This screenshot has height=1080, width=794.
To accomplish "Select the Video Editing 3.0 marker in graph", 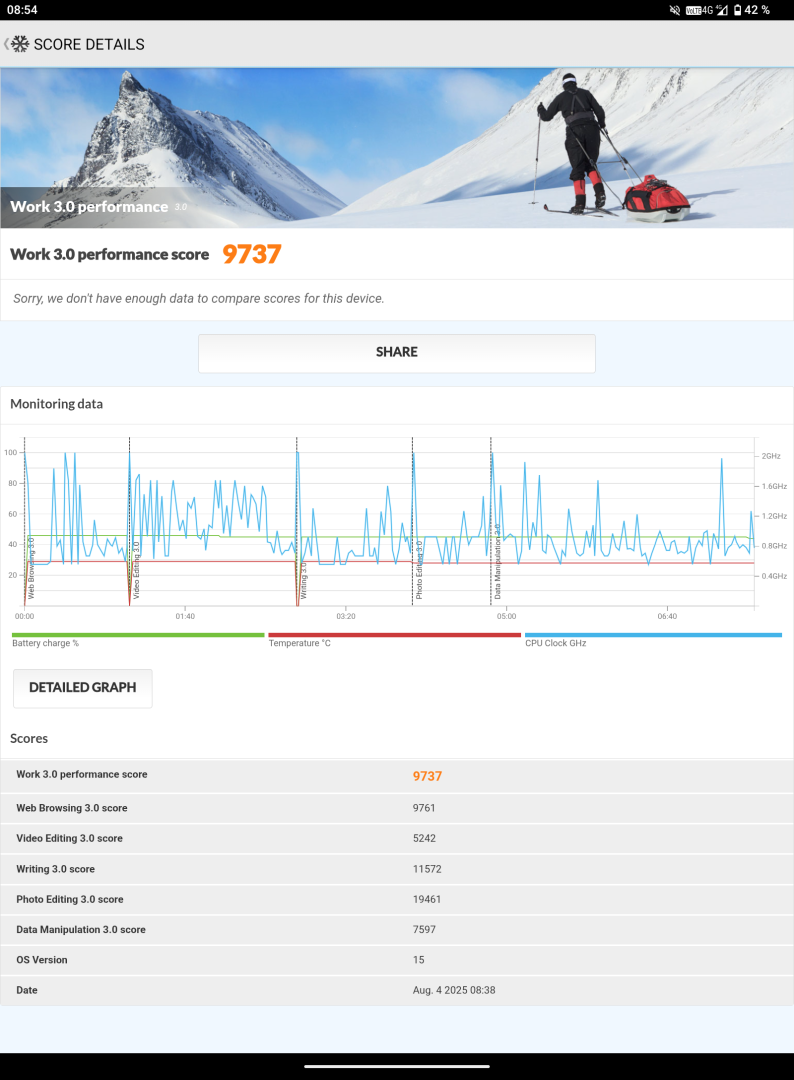I will (x=136, y=570).
